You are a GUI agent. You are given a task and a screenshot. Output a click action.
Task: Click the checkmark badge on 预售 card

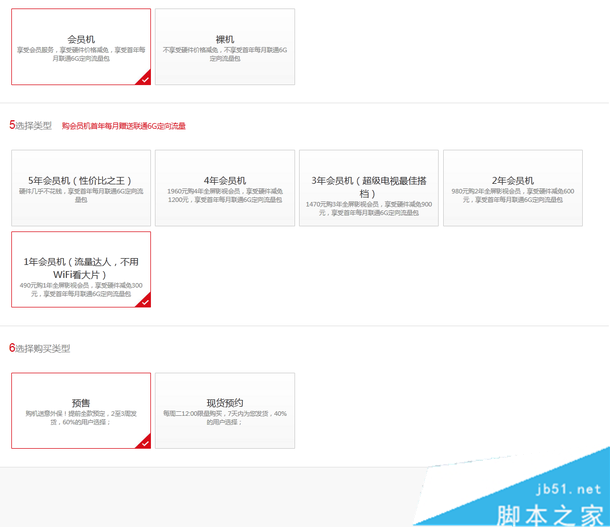[x=145, y=443]
